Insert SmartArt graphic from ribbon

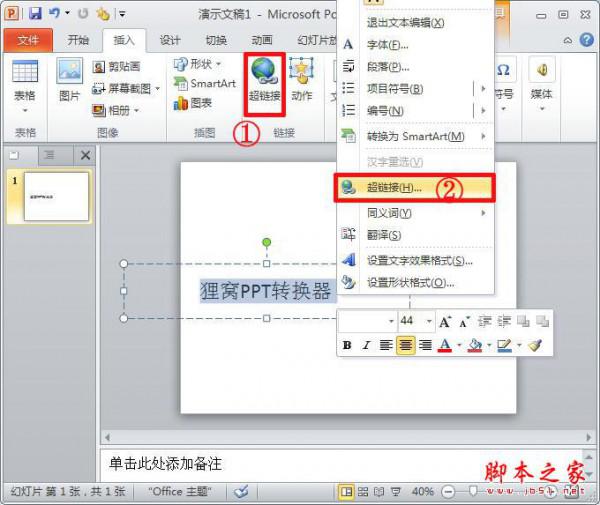pyautogui.click(x=205, y=83)
